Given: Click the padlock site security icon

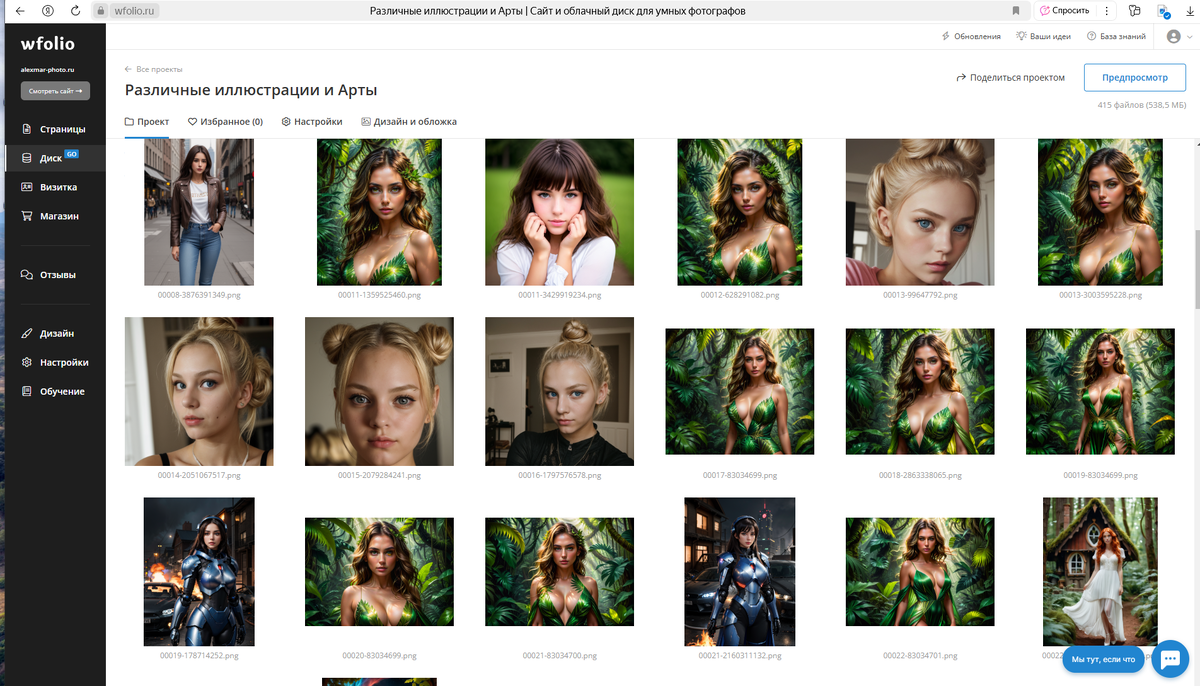Looking at the screenshot, I should (100, 11).
